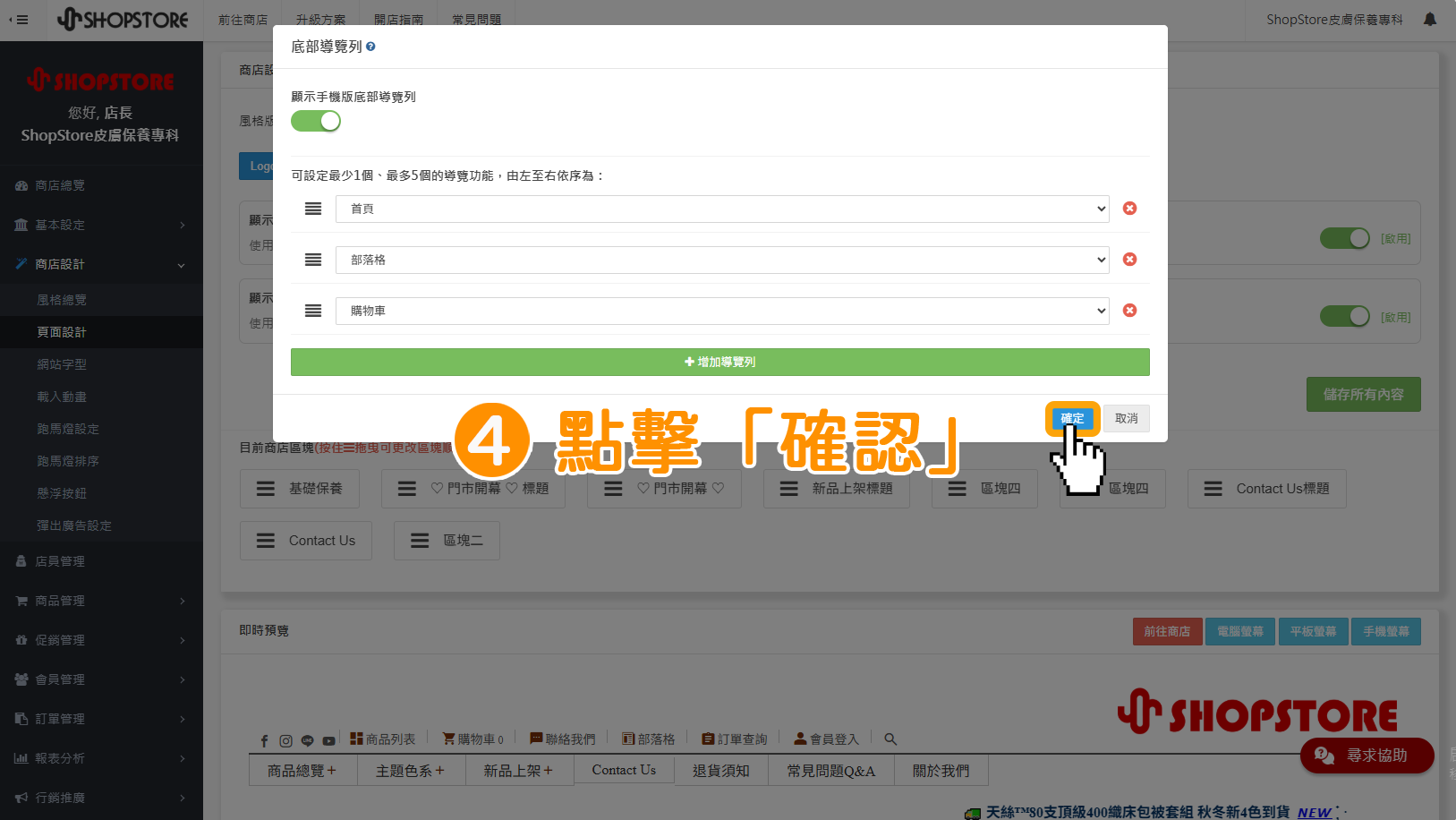Click the 尋求協助 chat button
This screenshot has width=1456, height=820.
coord(1367,756)
